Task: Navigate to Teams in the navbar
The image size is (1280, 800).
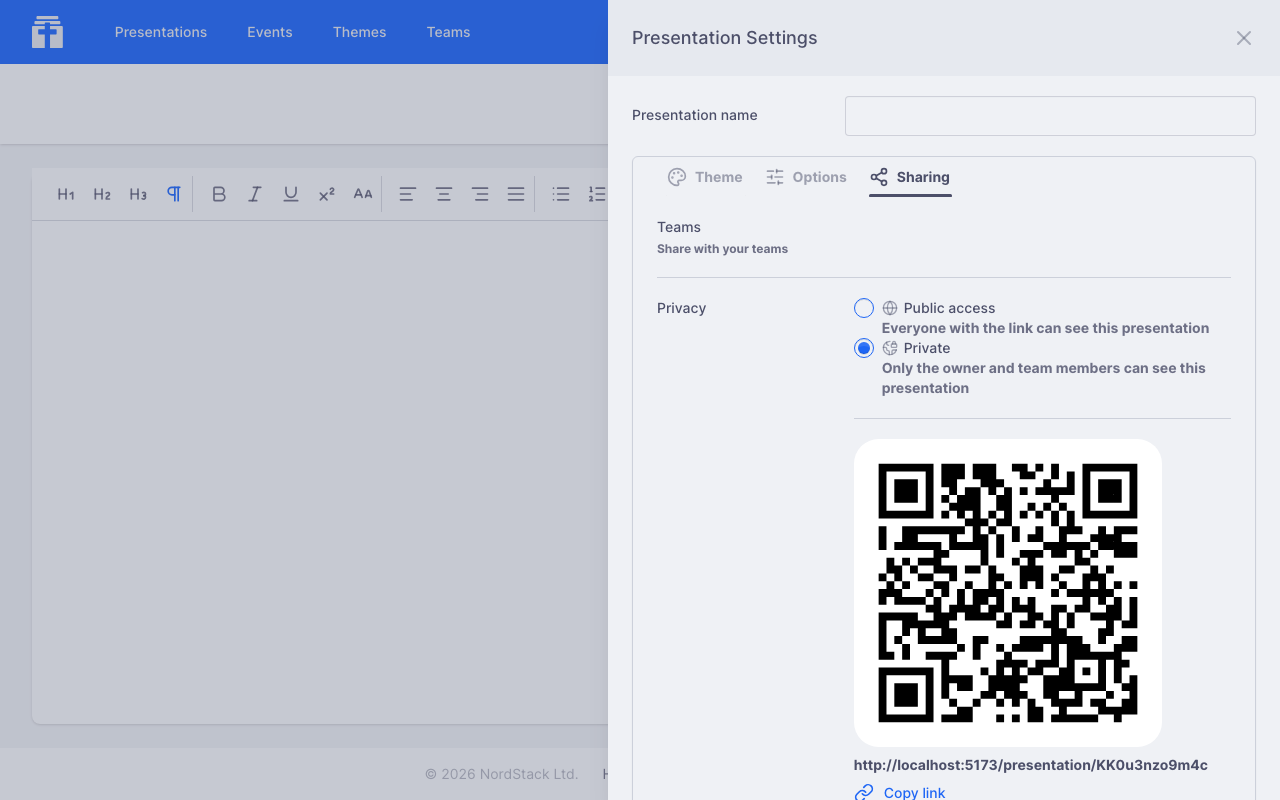Action: point(448,32)
